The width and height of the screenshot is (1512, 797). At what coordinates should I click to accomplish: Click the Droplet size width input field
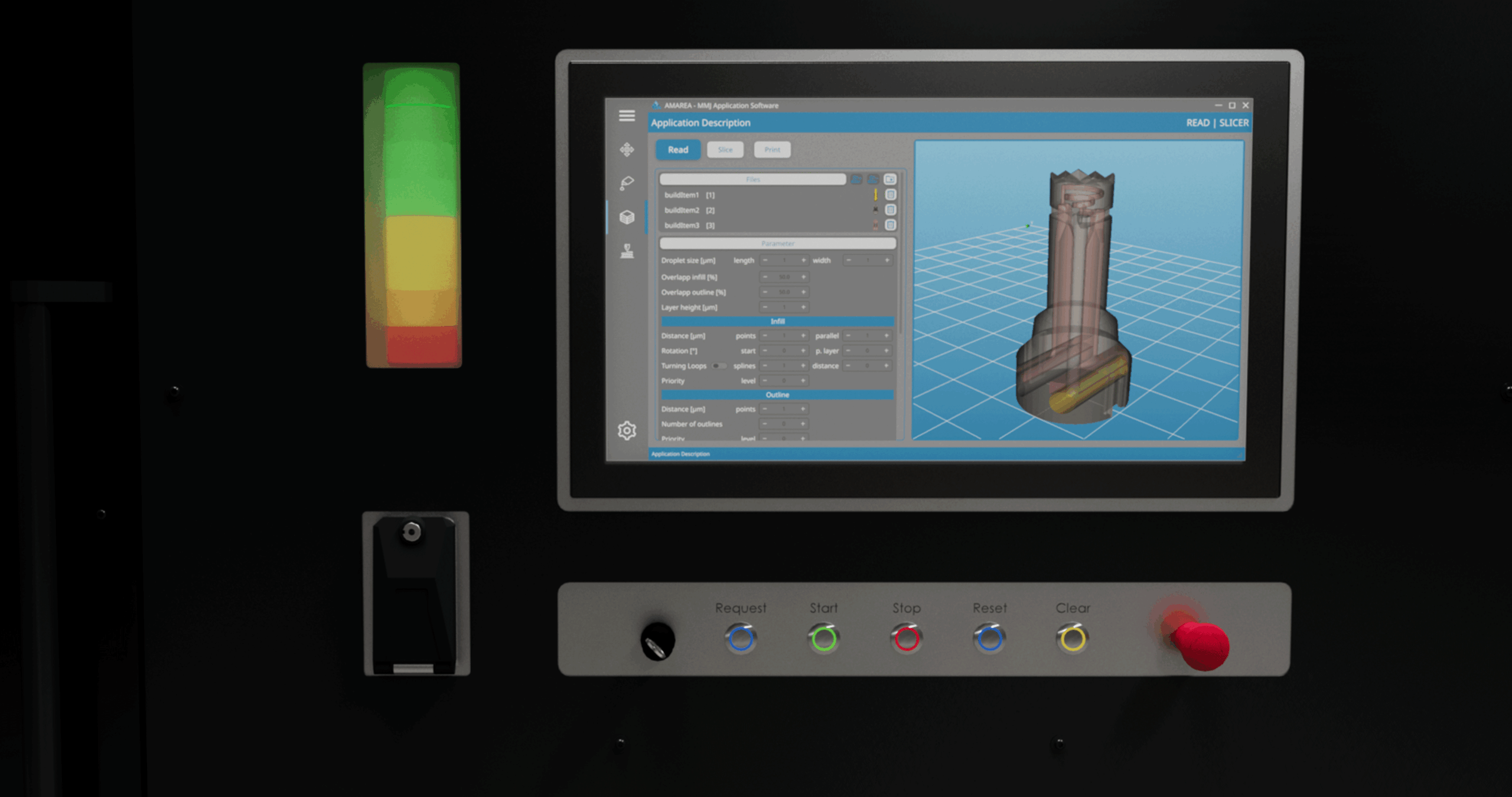point(867,260)
